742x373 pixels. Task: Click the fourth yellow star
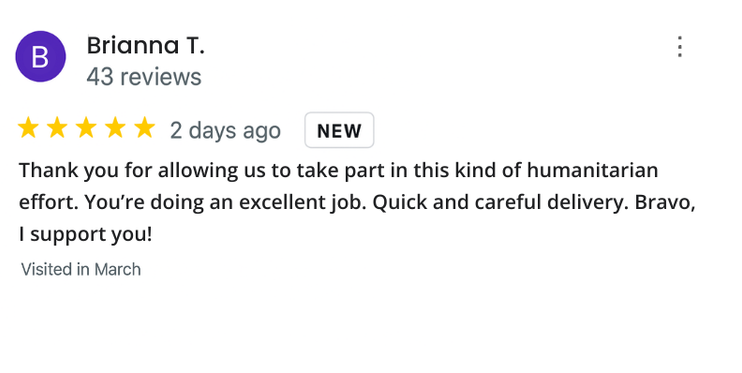coord(115,128)
